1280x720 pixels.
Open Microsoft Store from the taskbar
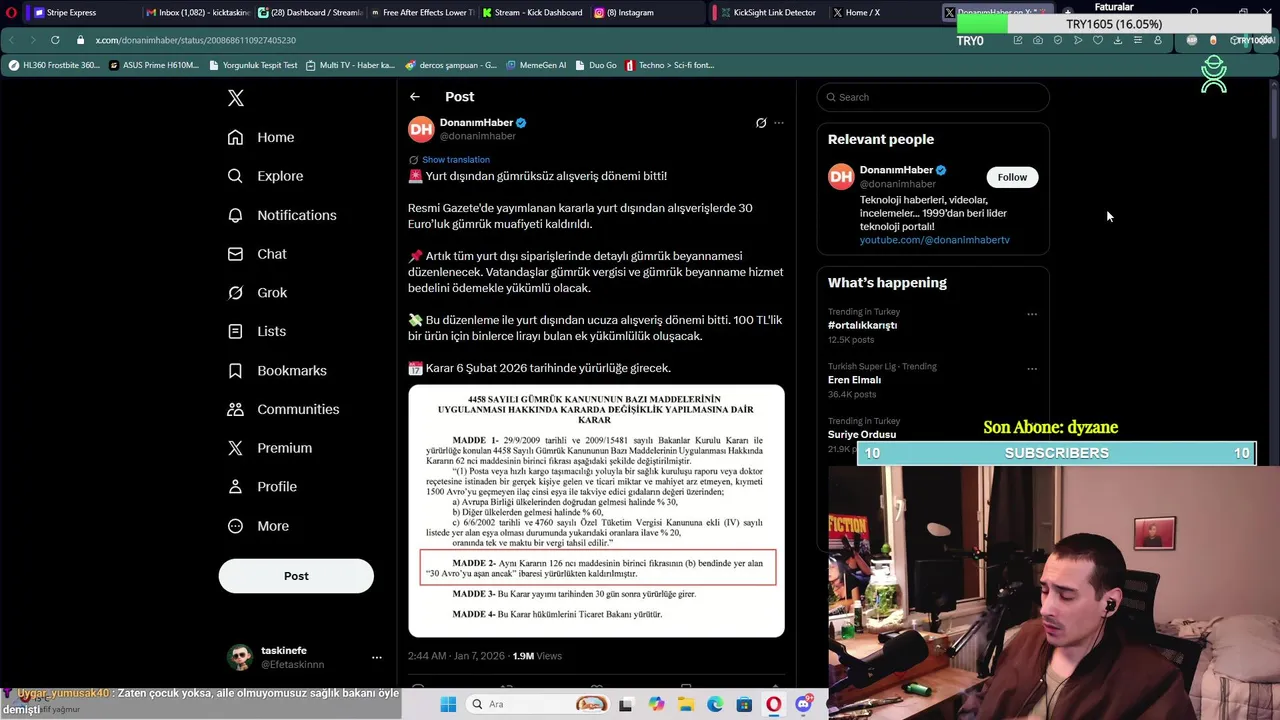[744, 704]
